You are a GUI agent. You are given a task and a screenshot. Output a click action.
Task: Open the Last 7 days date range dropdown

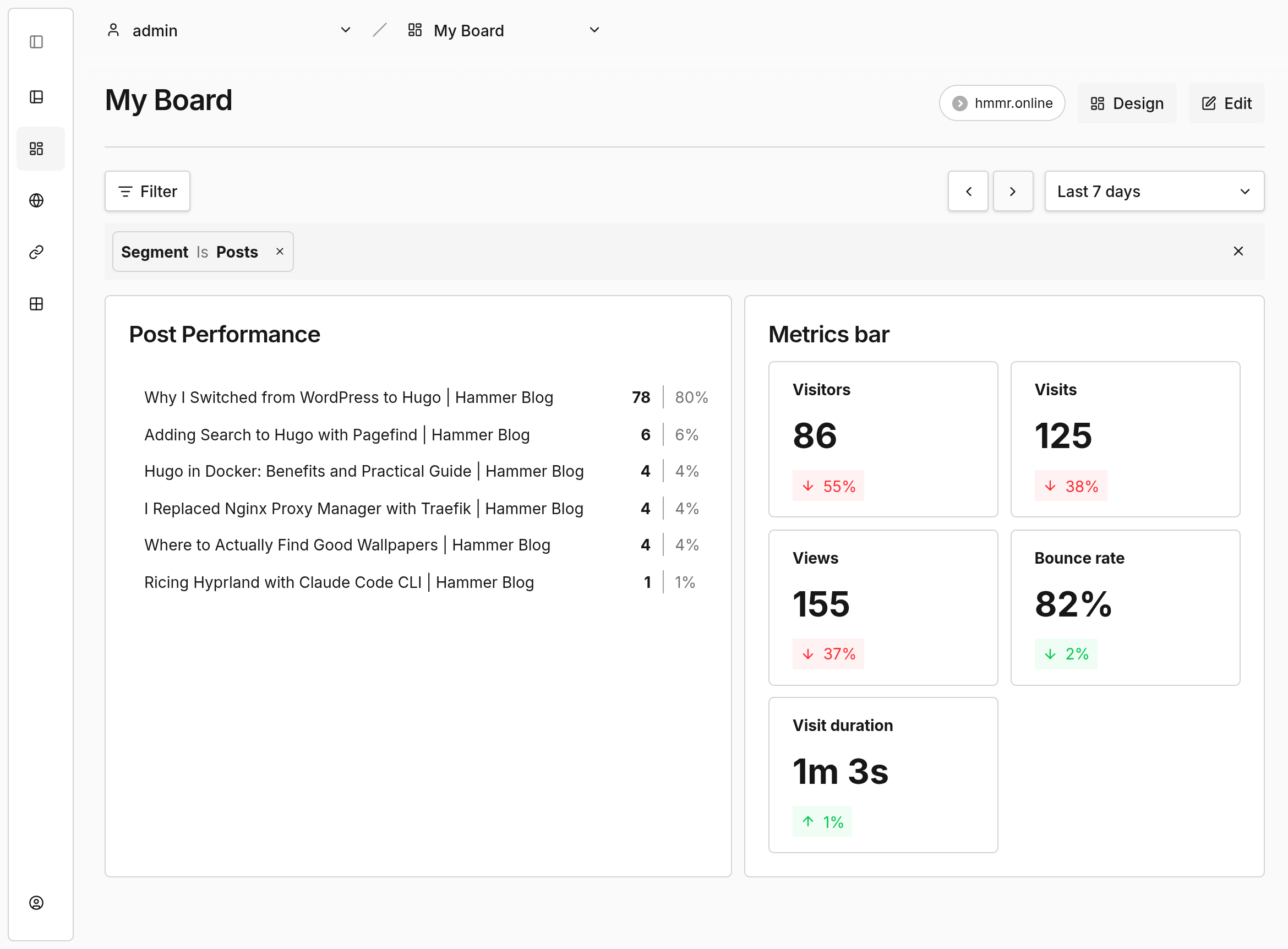coord(1154,192)
